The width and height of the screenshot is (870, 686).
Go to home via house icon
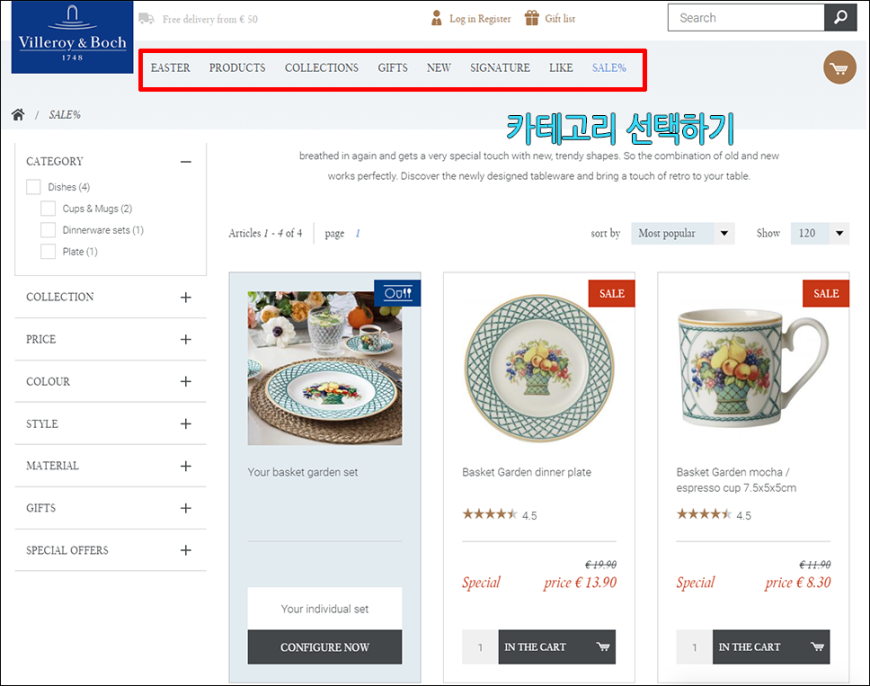point(18,115)
